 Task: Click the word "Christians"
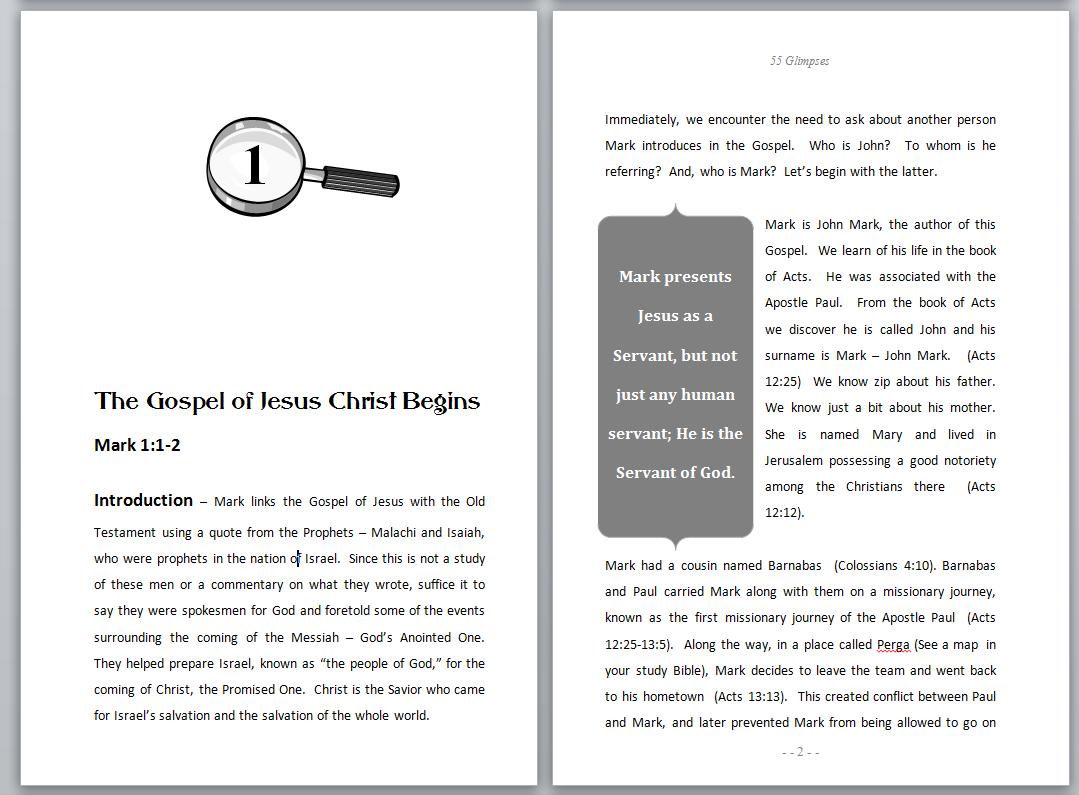[x=874, y=487]
